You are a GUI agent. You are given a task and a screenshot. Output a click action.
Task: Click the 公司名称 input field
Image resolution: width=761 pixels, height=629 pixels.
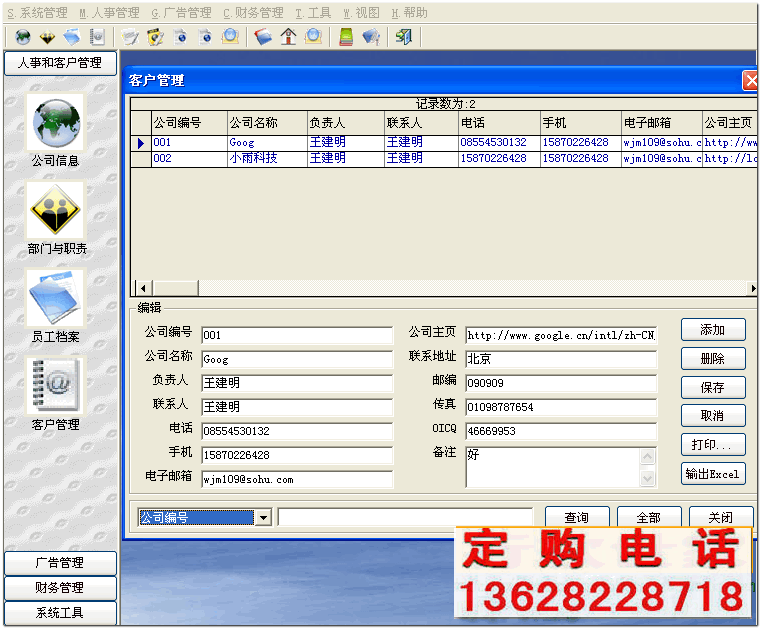coord(297,360)
